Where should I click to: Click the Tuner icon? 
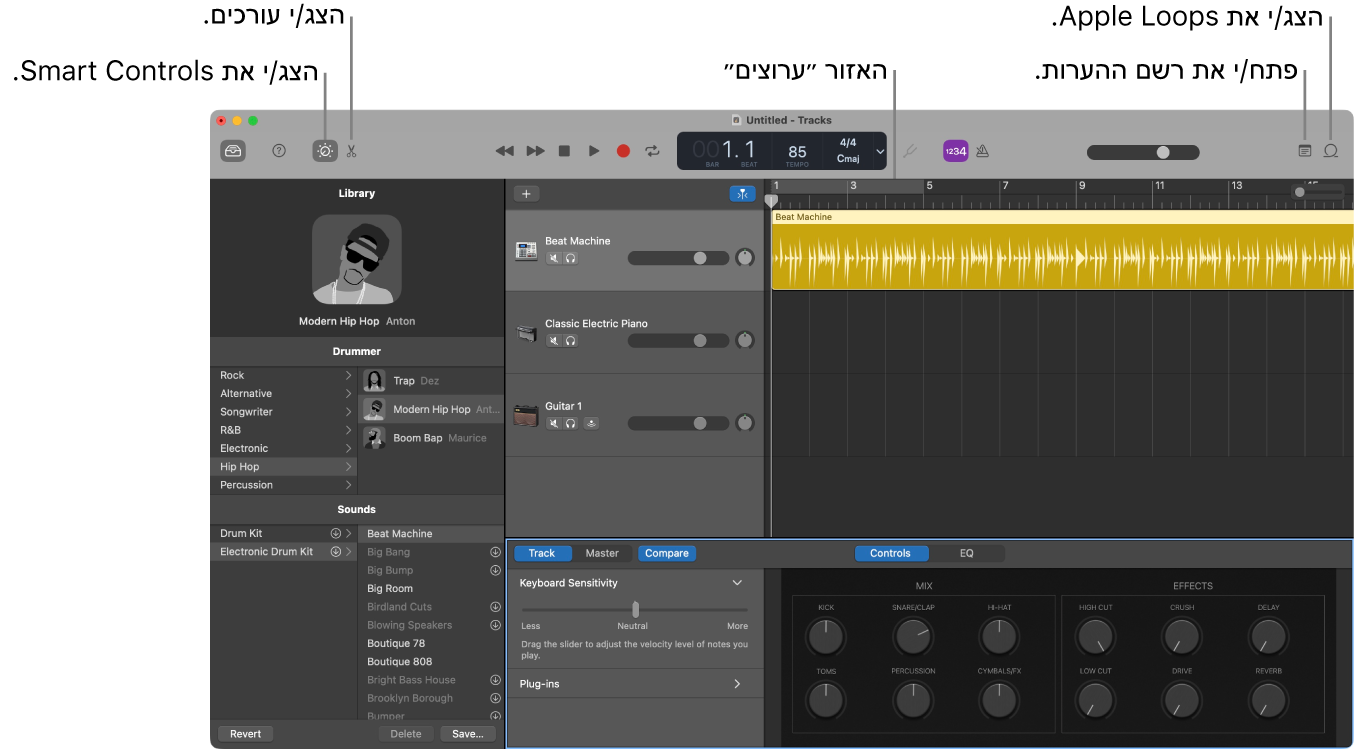(x=909, y=151)
